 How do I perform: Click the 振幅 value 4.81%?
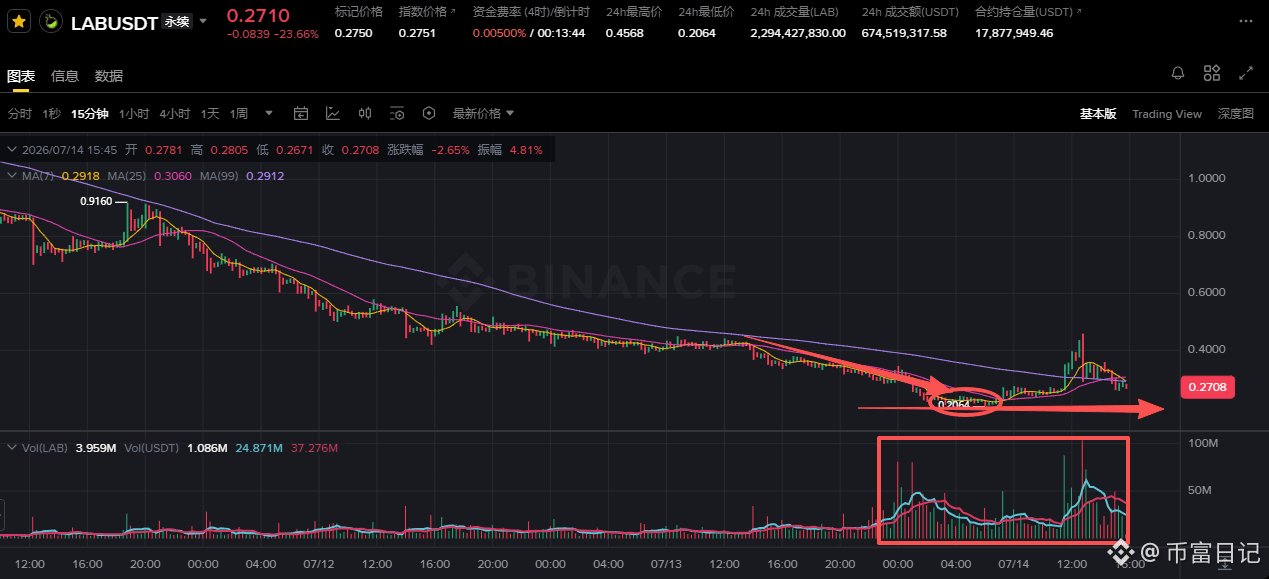(x=526, y=150)
